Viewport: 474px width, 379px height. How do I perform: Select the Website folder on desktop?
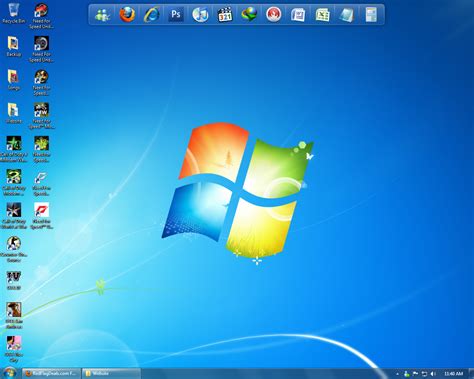click(13, 113)
